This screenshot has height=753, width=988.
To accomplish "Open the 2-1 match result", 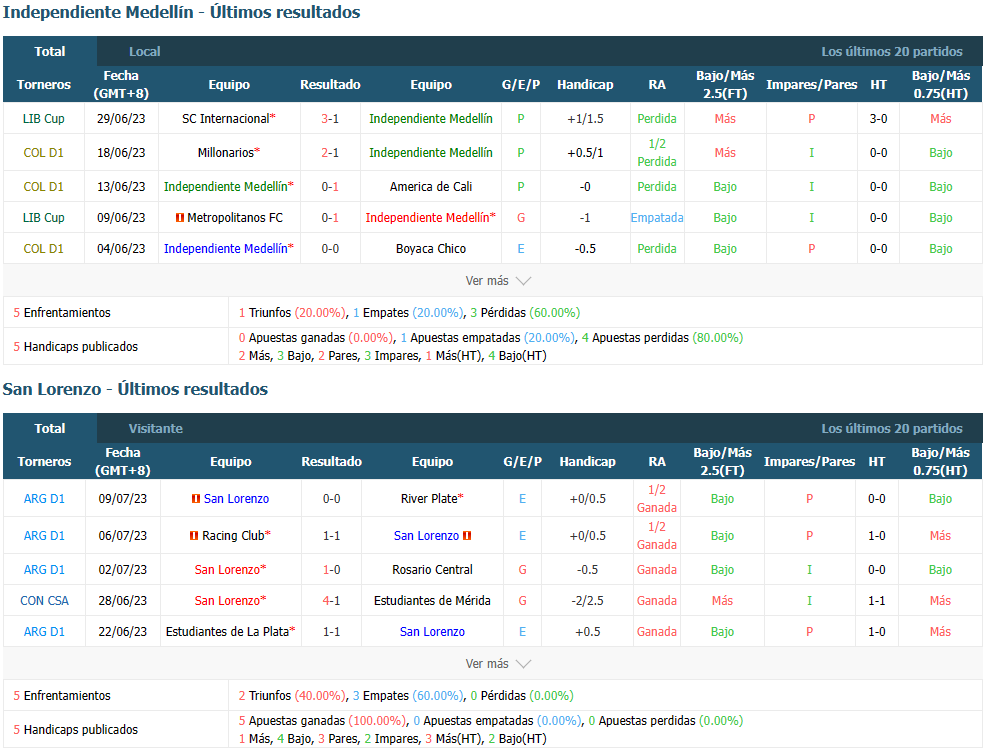I will coord(330,153).
